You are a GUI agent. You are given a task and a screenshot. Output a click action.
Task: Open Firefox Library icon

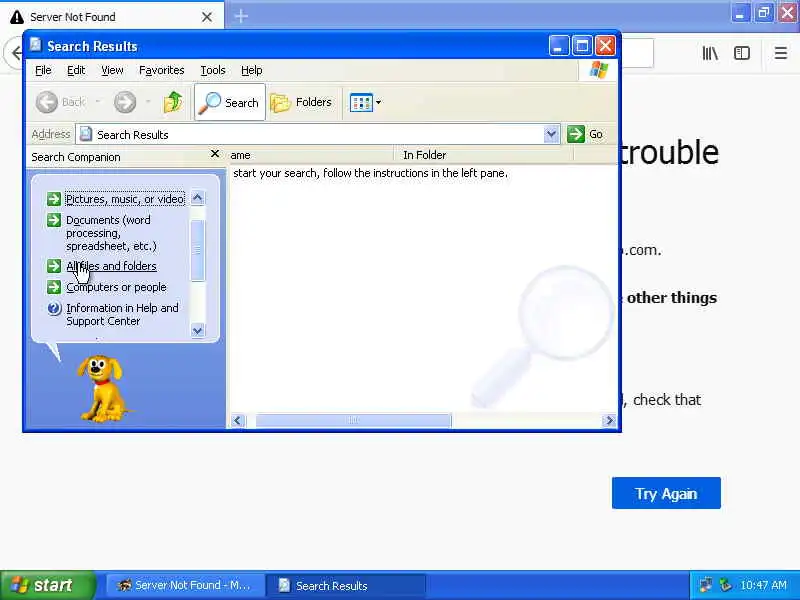coord(710,53)
